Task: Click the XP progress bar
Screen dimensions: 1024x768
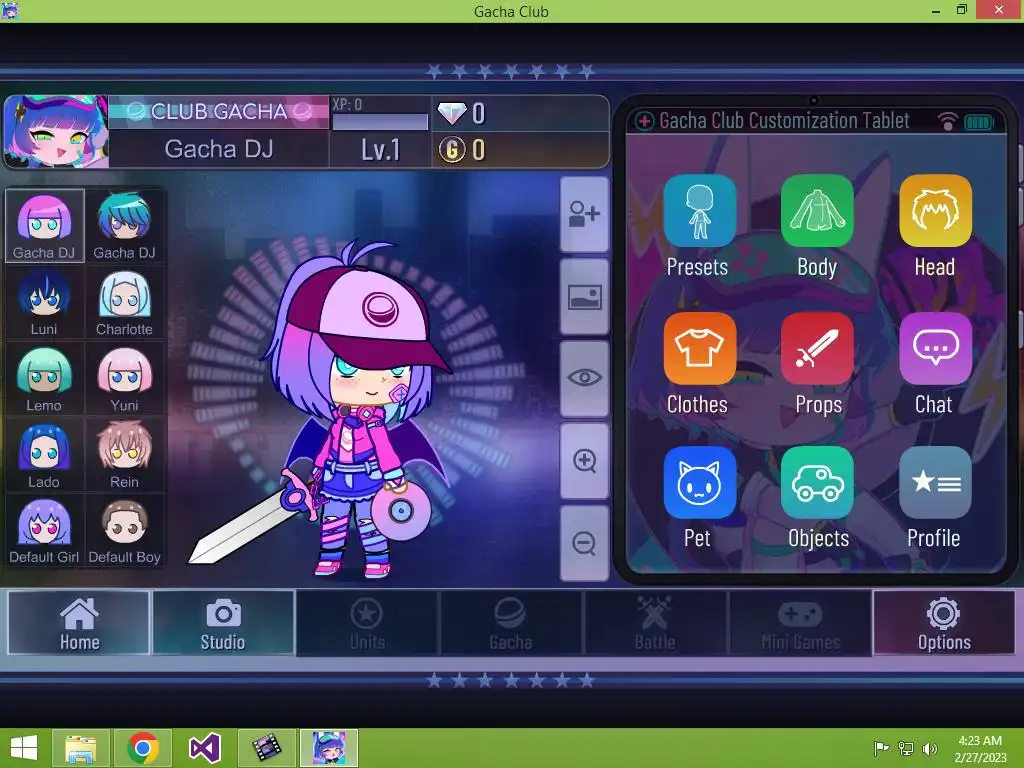Action: pos(380,121)
